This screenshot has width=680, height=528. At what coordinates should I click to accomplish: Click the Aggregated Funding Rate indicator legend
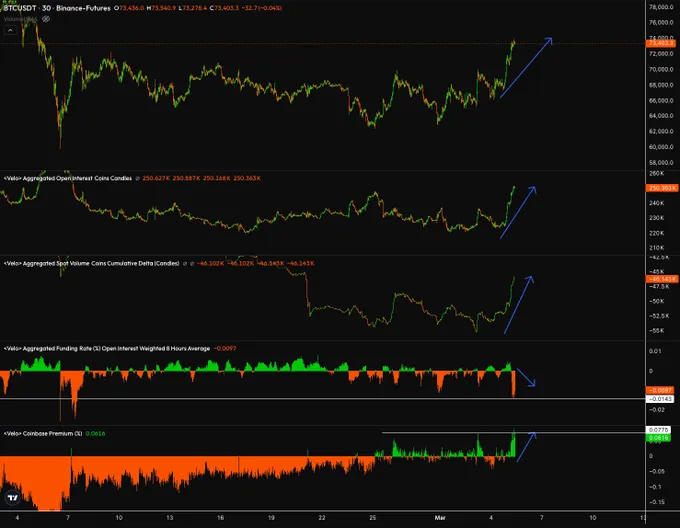(x=105, y=348)
